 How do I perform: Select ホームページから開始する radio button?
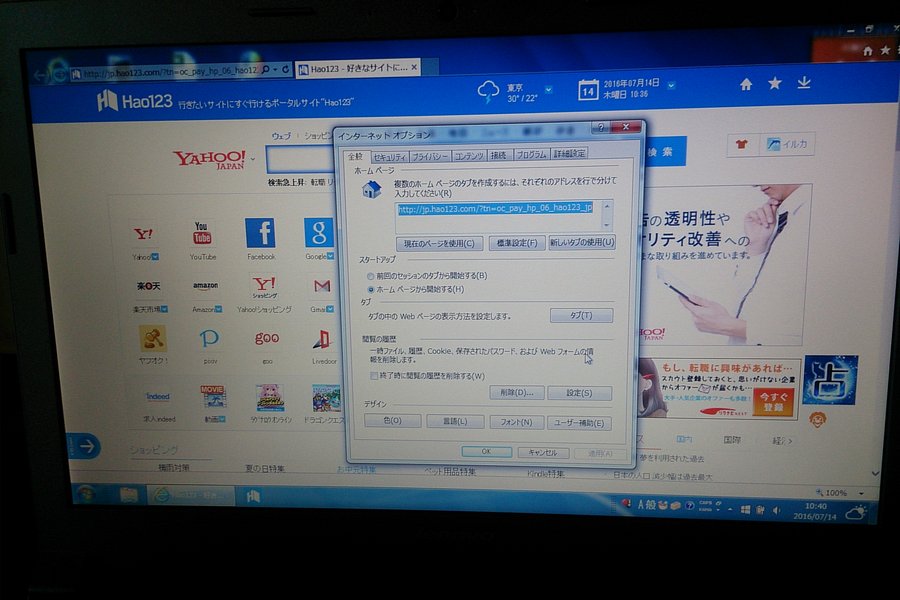click(371, 289)
